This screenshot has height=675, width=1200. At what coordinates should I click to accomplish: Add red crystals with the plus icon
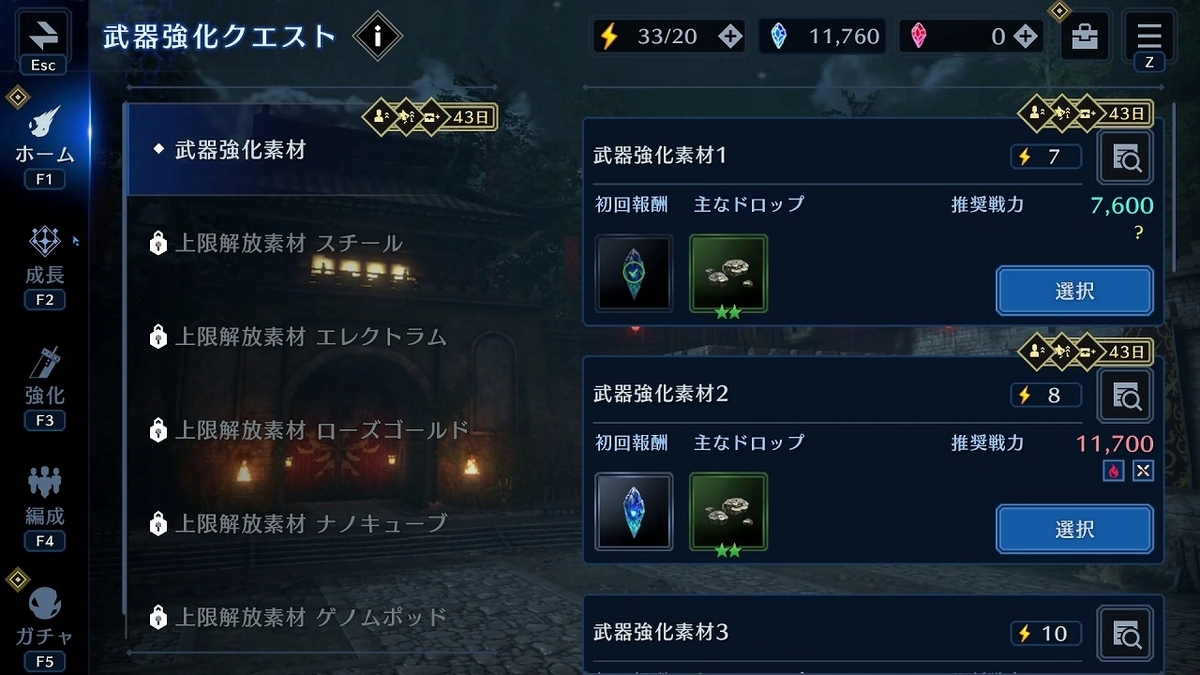coord(1025,37)
